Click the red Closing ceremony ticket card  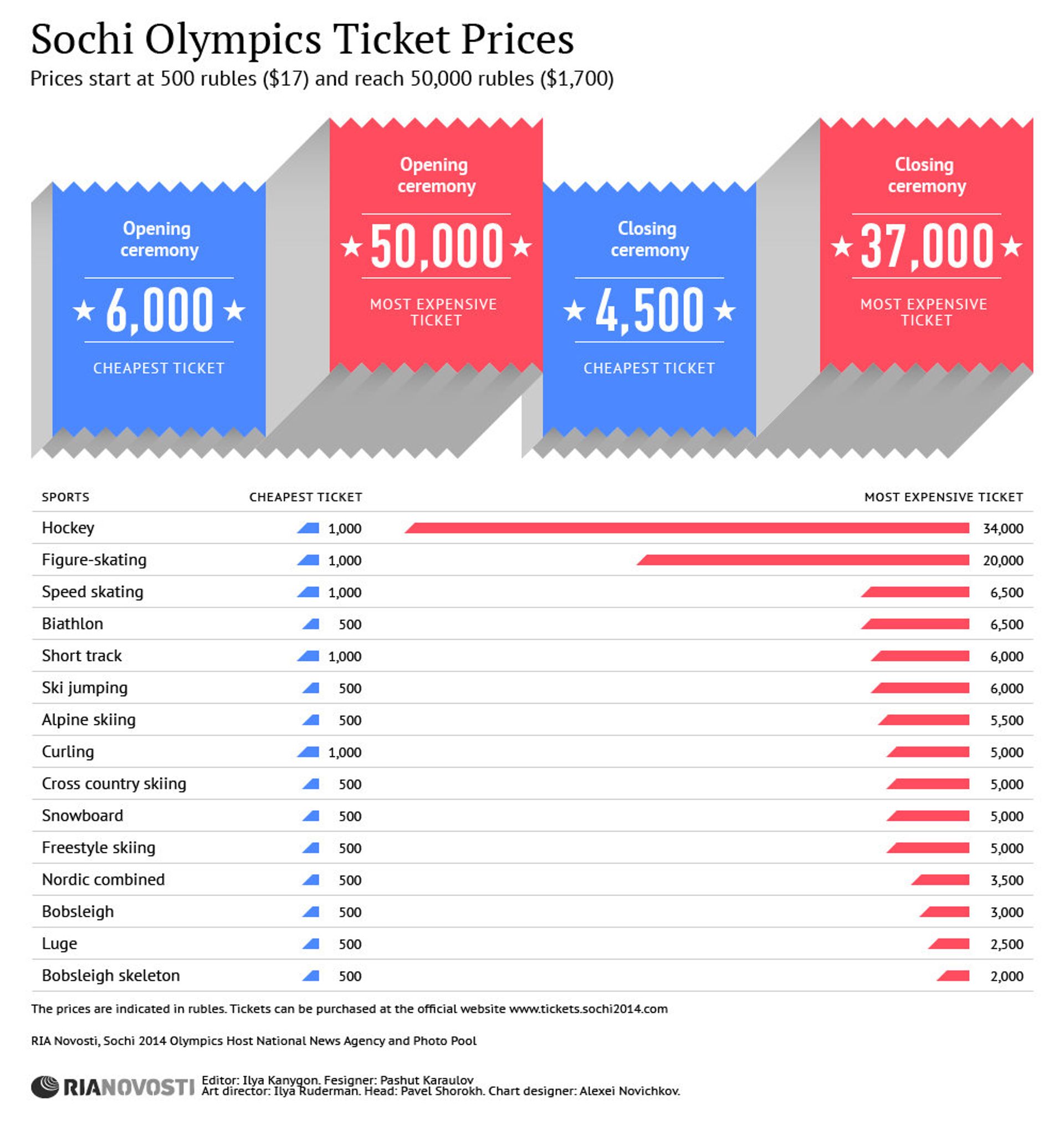[927, 246]
